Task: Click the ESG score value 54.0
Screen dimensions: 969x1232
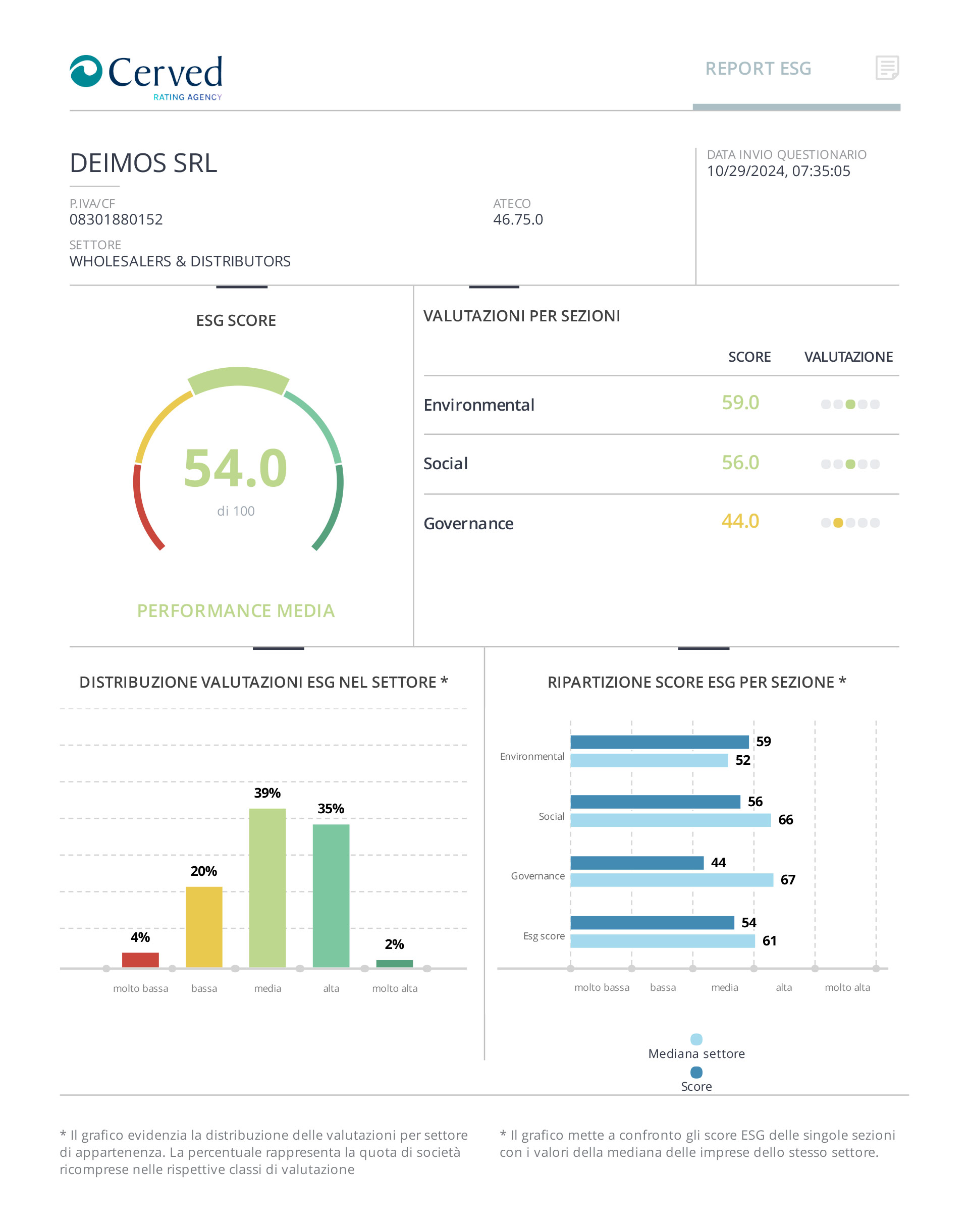Action: click(x=236, y=468)
